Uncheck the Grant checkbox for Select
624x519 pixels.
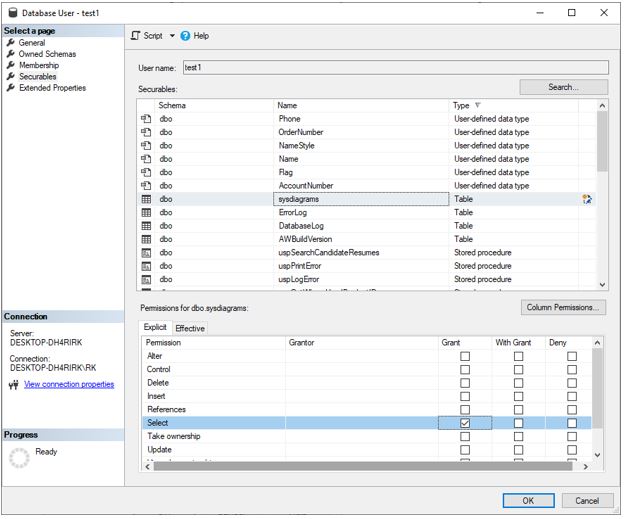(x=465, y=423)
